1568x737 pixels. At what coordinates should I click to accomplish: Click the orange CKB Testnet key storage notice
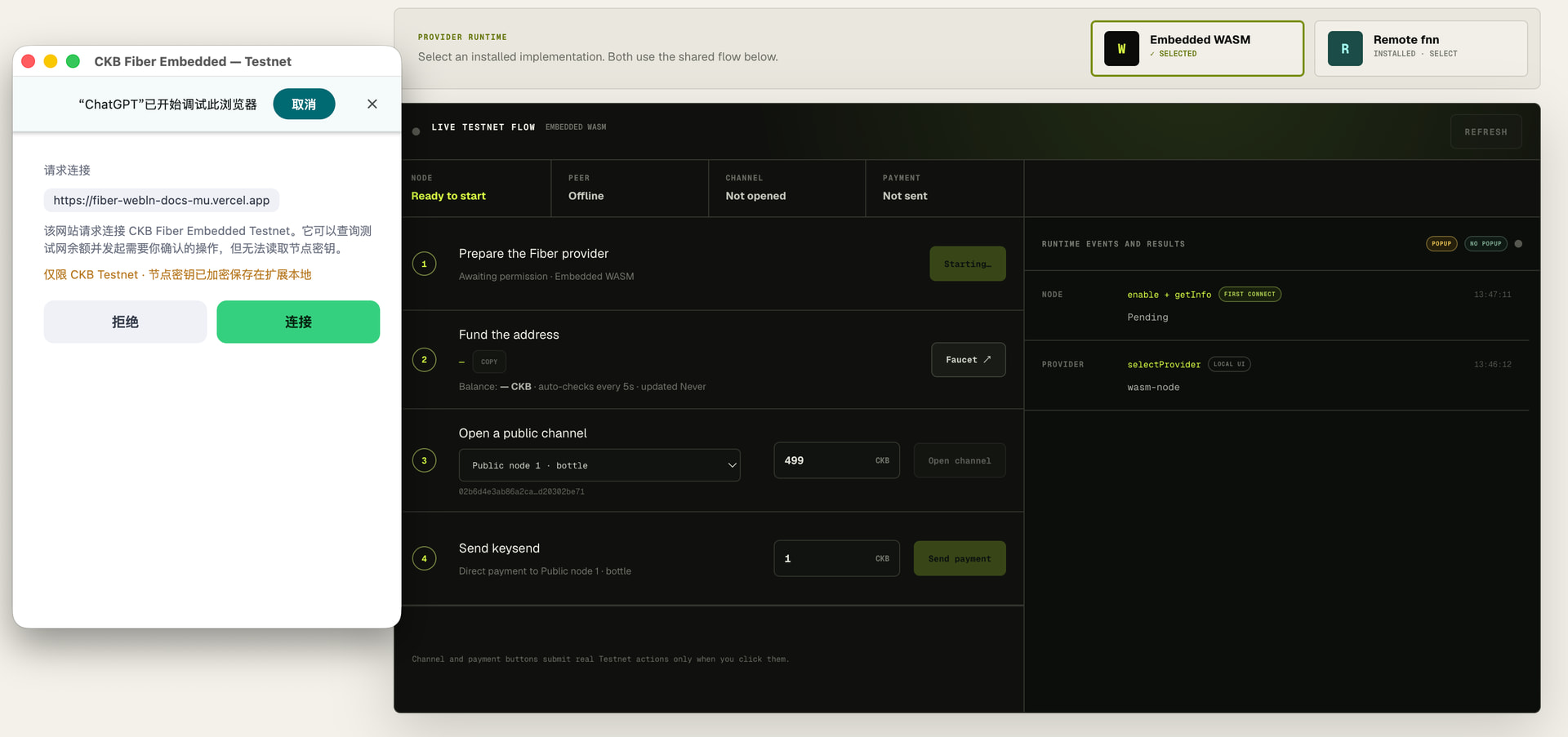177,275
